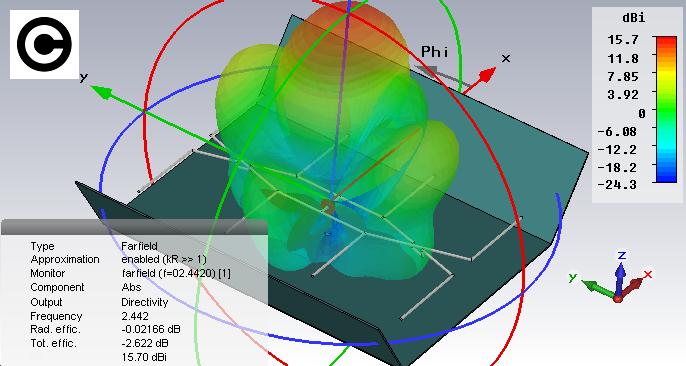Click the green y-axis arrowhead

pos(102,92)
